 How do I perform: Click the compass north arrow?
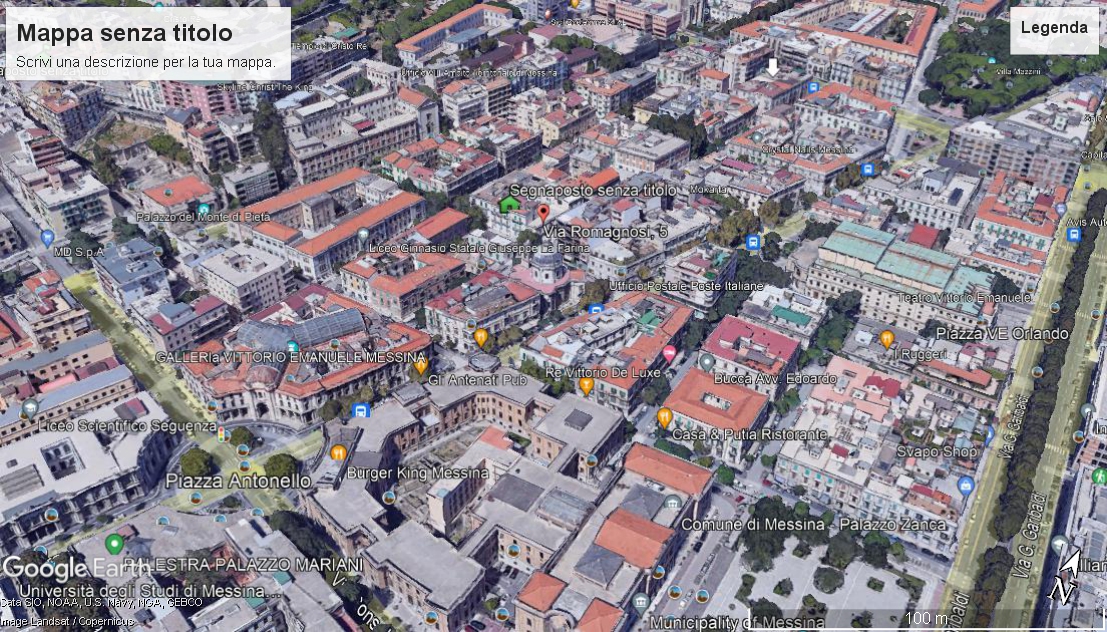1067,576
